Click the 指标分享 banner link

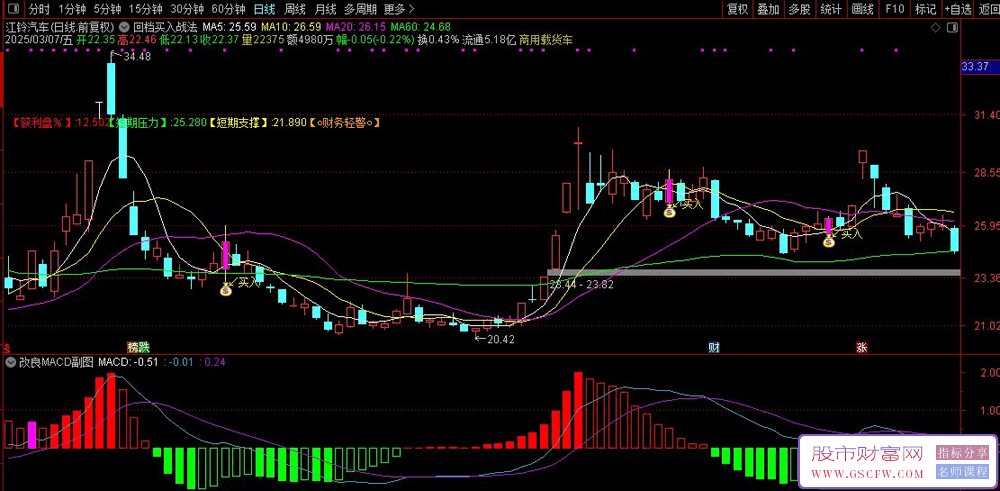coord(962,453)
